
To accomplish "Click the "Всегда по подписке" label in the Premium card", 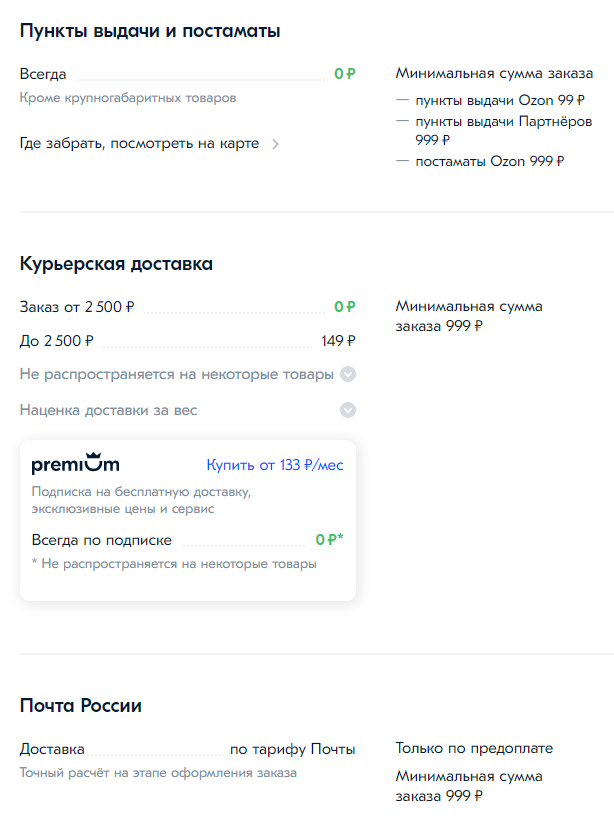I will tap(102, 540).
